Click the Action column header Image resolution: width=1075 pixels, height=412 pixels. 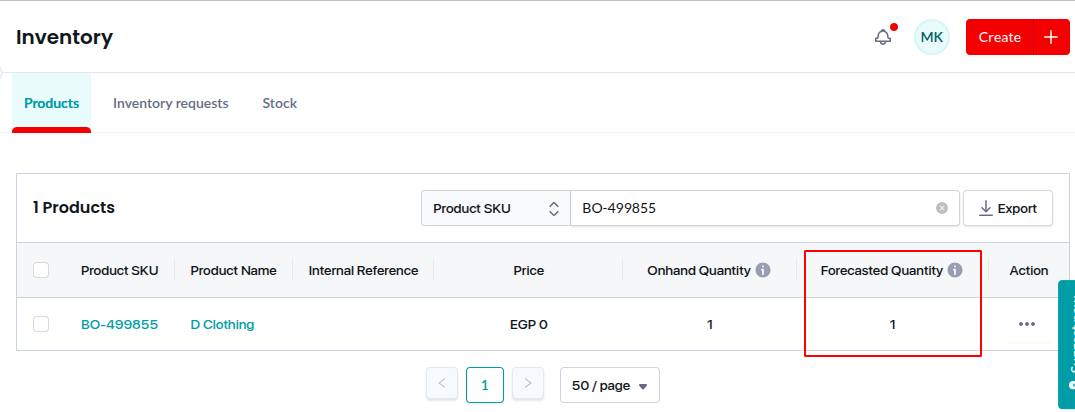point(1028,271)
